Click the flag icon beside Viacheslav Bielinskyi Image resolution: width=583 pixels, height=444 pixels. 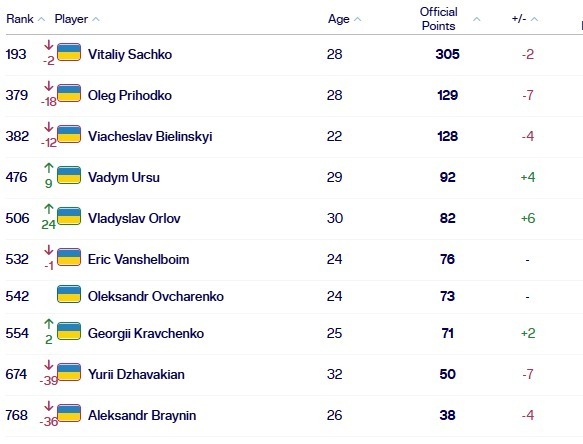pos(69,134)
